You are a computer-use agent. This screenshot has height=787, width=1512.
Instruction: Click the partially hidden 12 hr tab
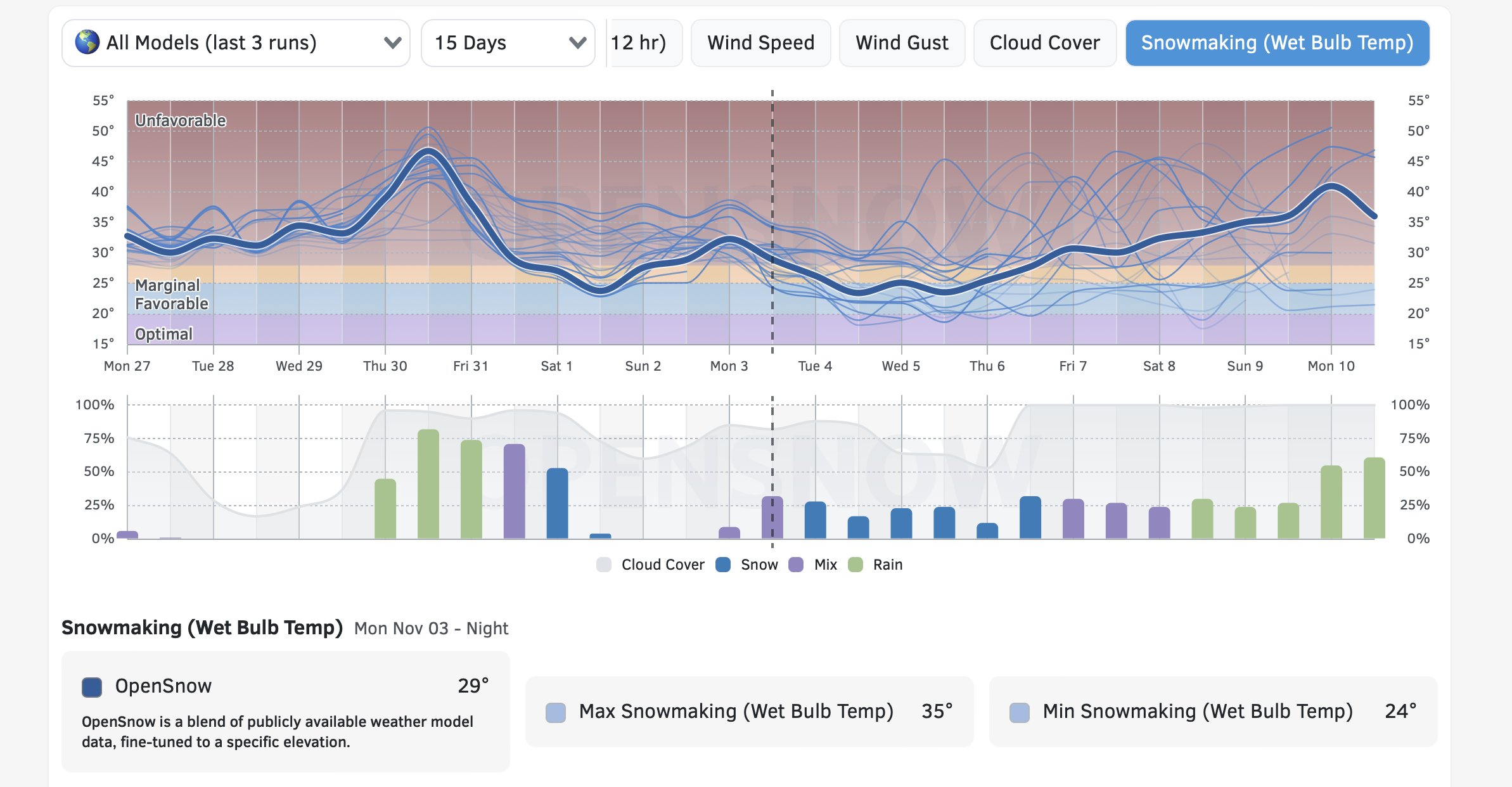tap(641, 43)
